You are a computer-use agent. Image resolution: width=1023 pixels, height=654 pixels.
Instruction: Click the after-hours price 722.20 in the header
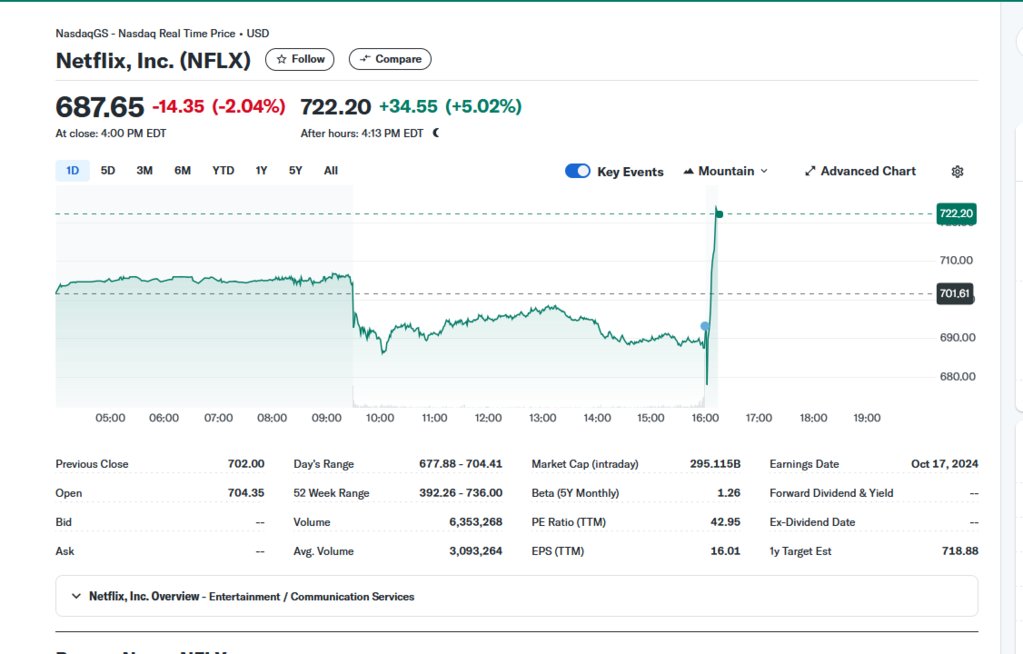tap(335, 107)
